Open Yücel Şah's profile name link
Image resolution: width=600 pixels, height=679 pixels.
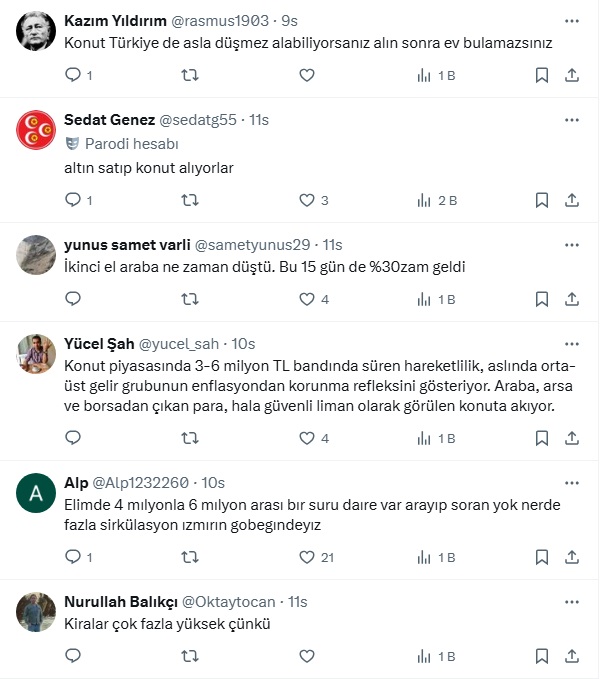(x=93, y=344)
